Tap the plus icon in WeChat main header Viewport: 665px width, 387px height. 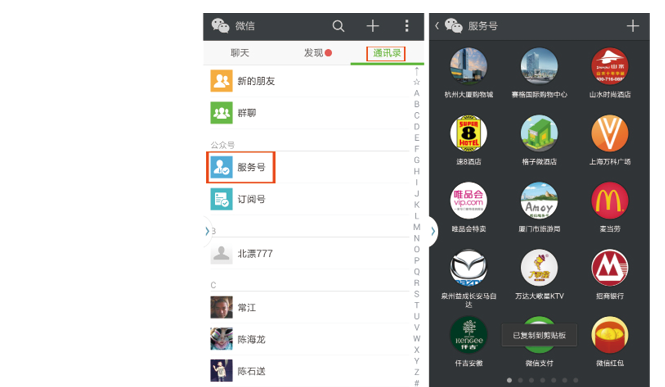pos(372,26)
